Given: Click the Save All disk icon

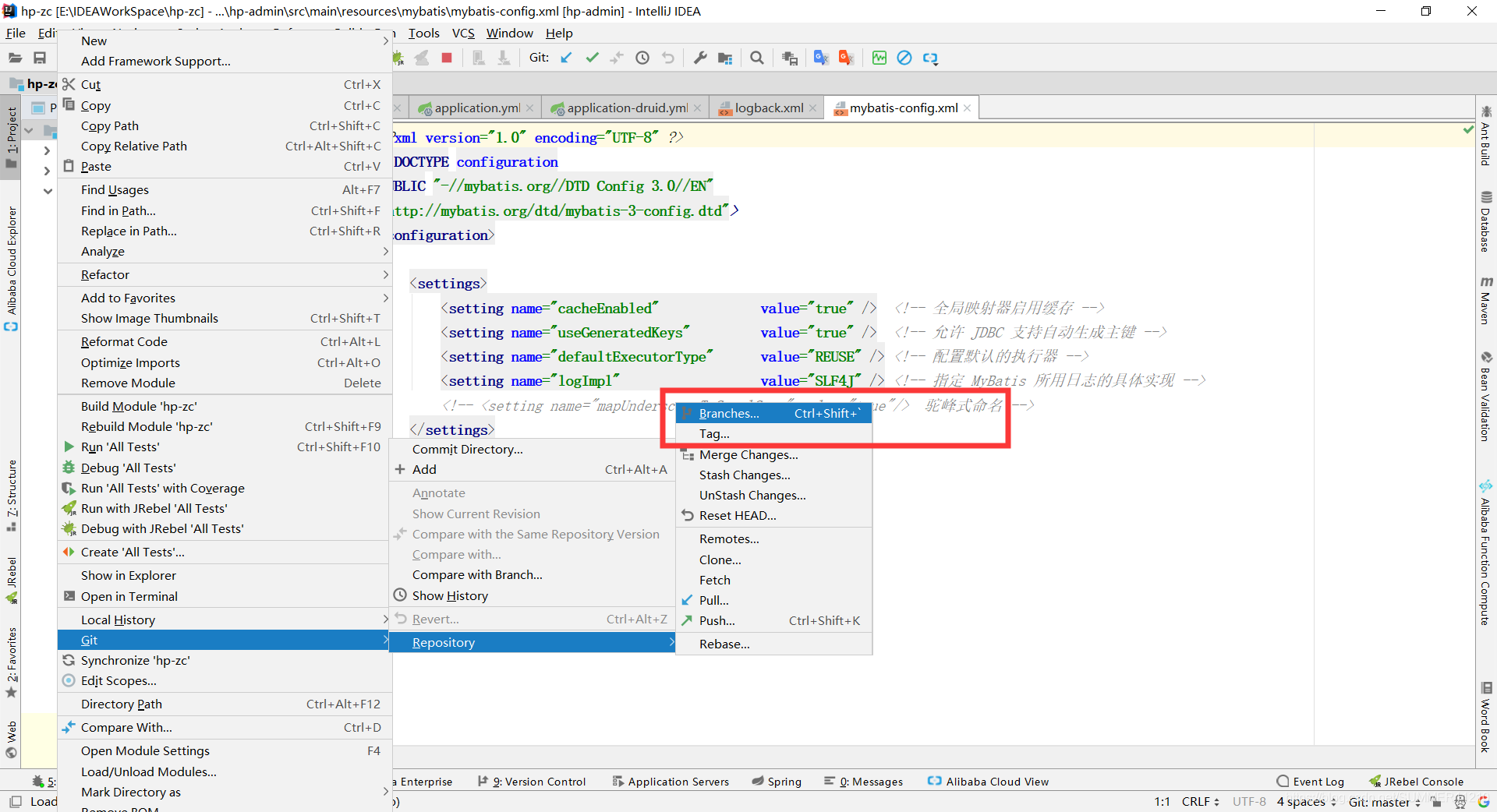Looking at the screenshot, I should point(40,58).
